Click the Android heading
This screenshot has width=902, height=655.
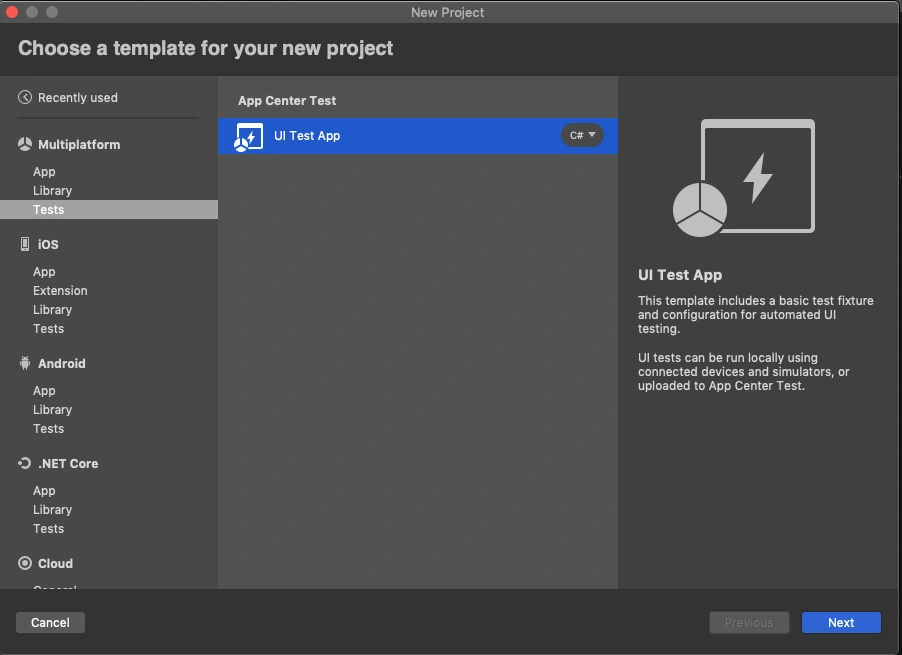pos(62,363)
